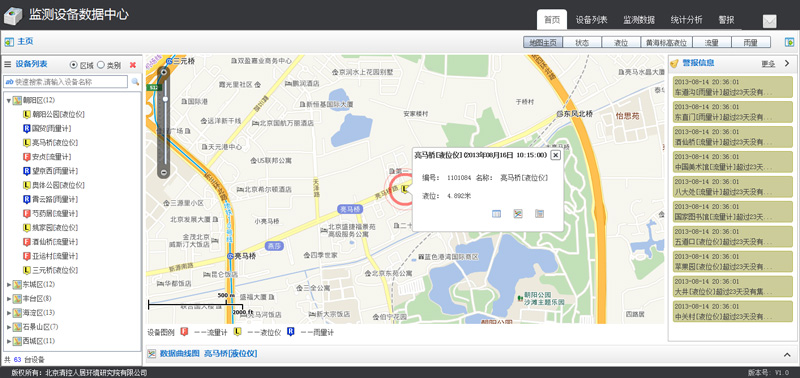Switch to the 设备列表 tab
The image size is (800, 378).
(x=591, y=20)
